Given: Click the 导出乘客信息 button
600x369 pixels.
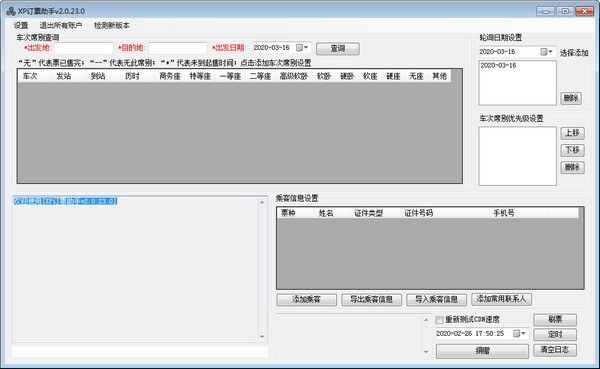Looking at the screenshot, I should coord(372,299).
